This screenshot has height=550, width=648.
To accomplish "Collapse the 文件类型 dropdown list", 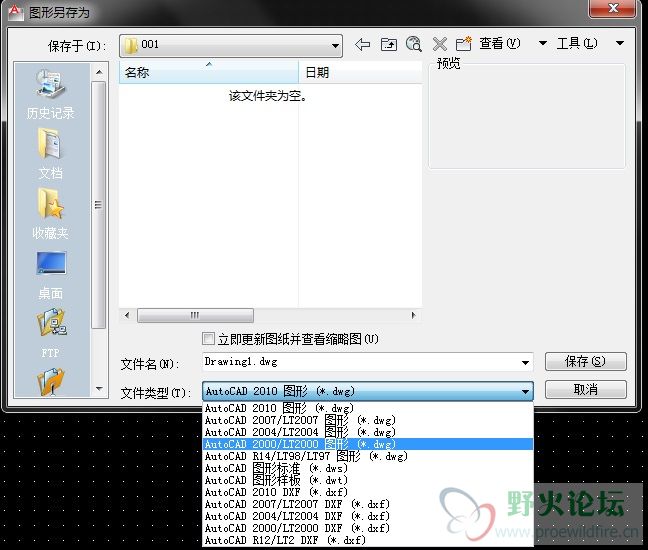I will point(525,391).
